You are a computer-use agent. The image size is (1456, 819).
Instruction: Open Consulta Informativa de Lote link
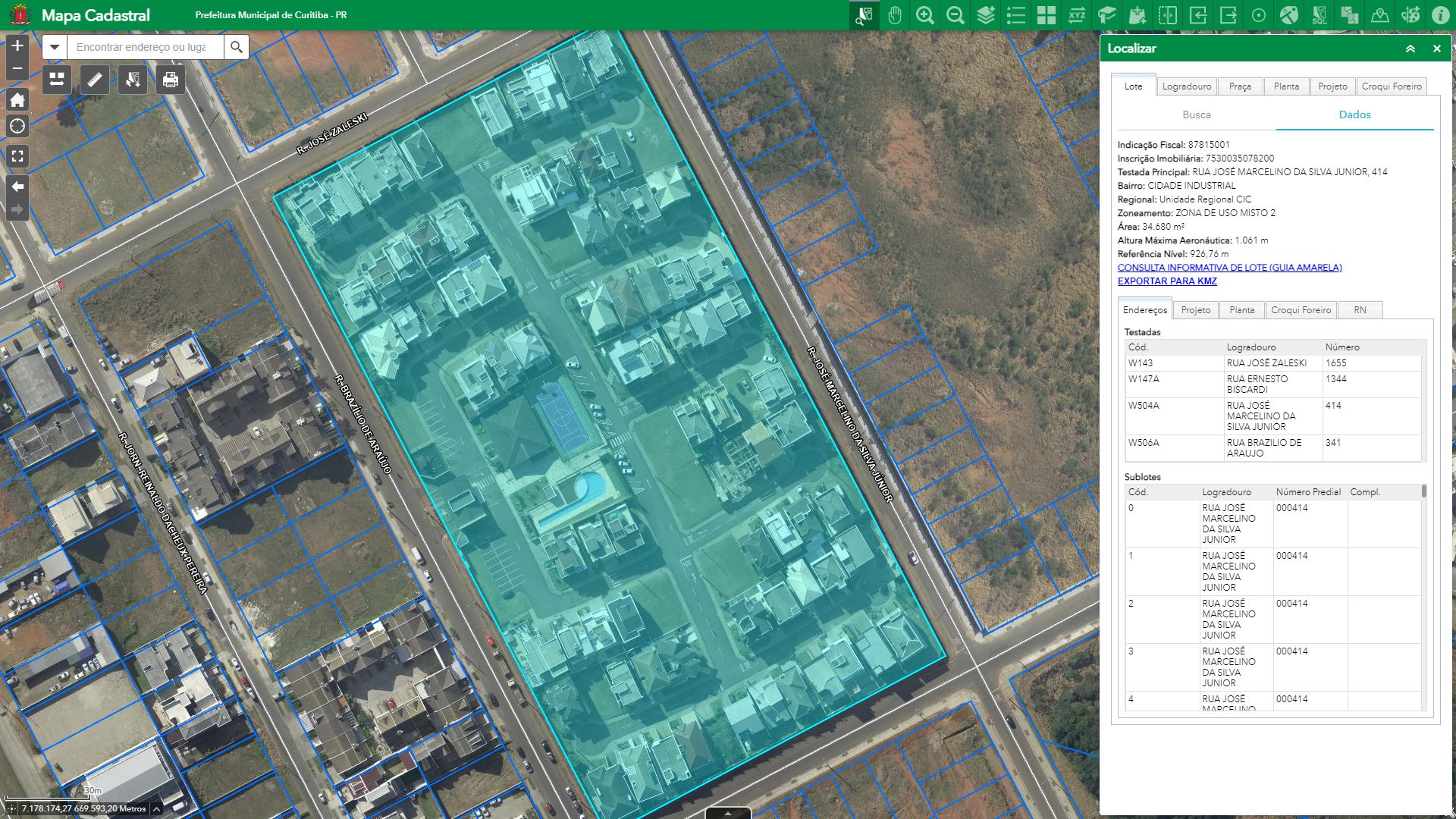pyautogui.click(x=1229, y=268)
